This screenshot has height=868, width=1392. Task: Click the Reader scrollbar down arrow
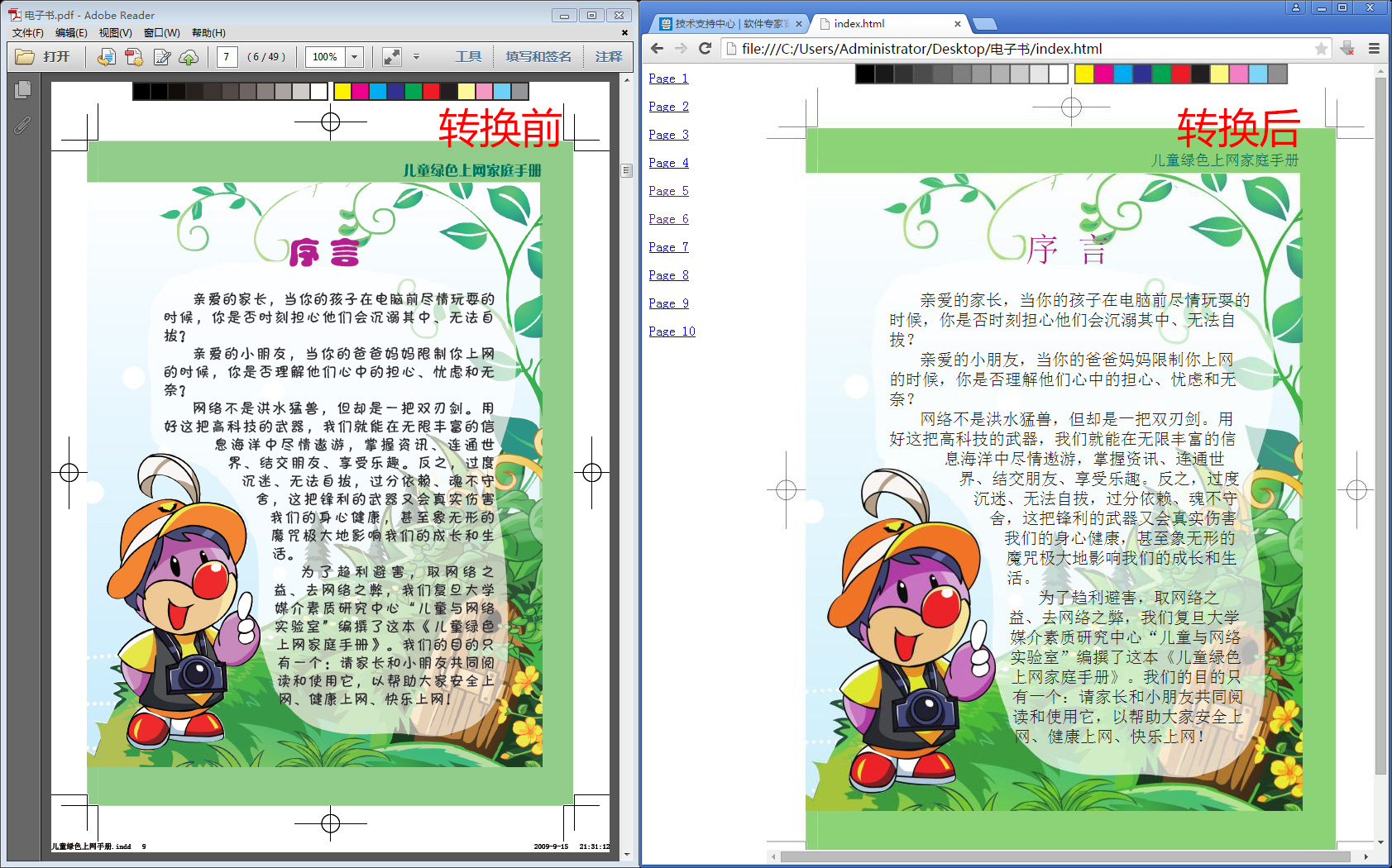pos(626,855)
